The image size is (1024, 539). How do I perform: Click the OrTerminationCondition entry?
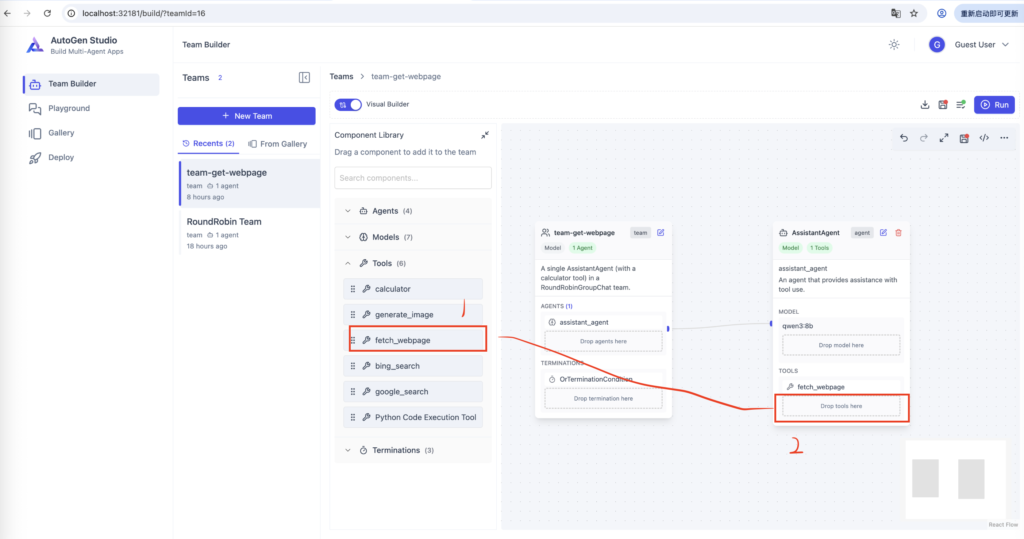(603, 379)
